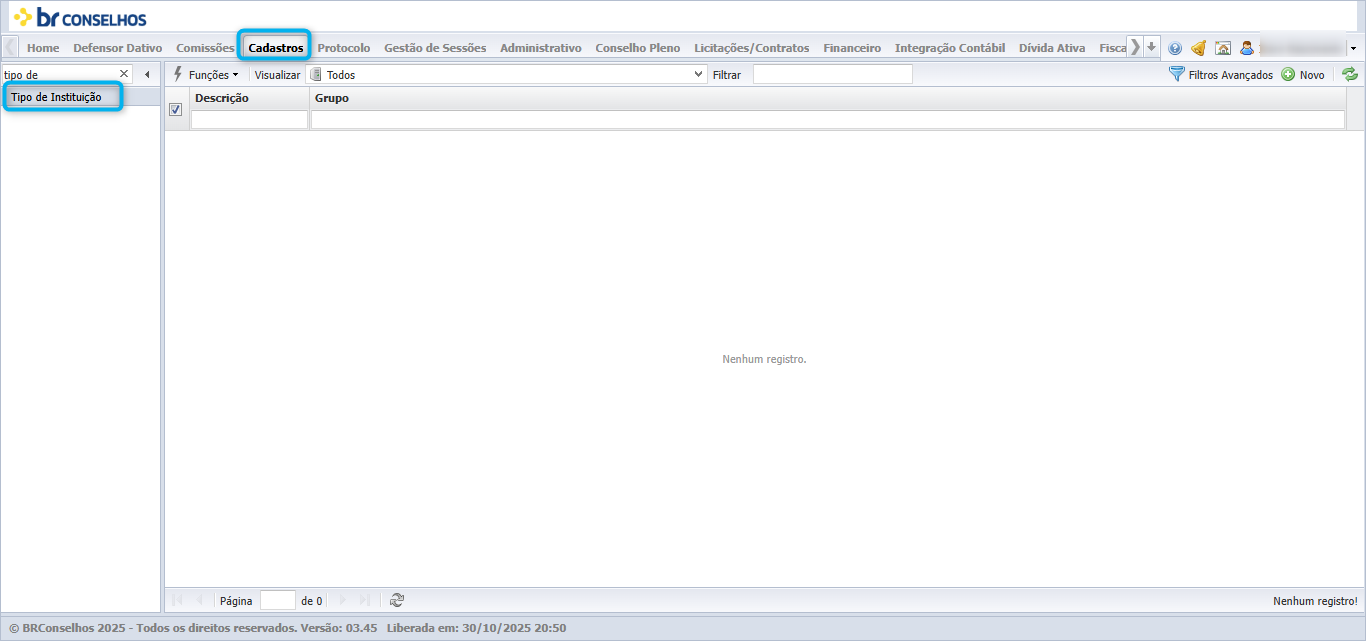Reload grid using pagination refresh icon
Image resolution: width=1366 pixels, height=641 pixels.
(x=397, y=600)
